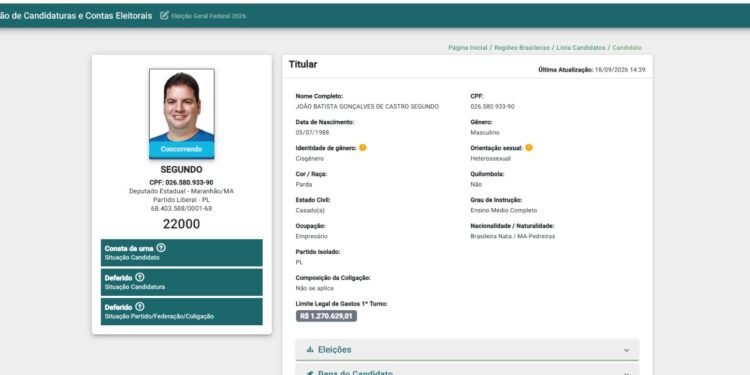Screen dimensions: 750x375
Task: Select the Brasileira Nata / MA-Pedreiras value
Action: [x=513, y=236]
